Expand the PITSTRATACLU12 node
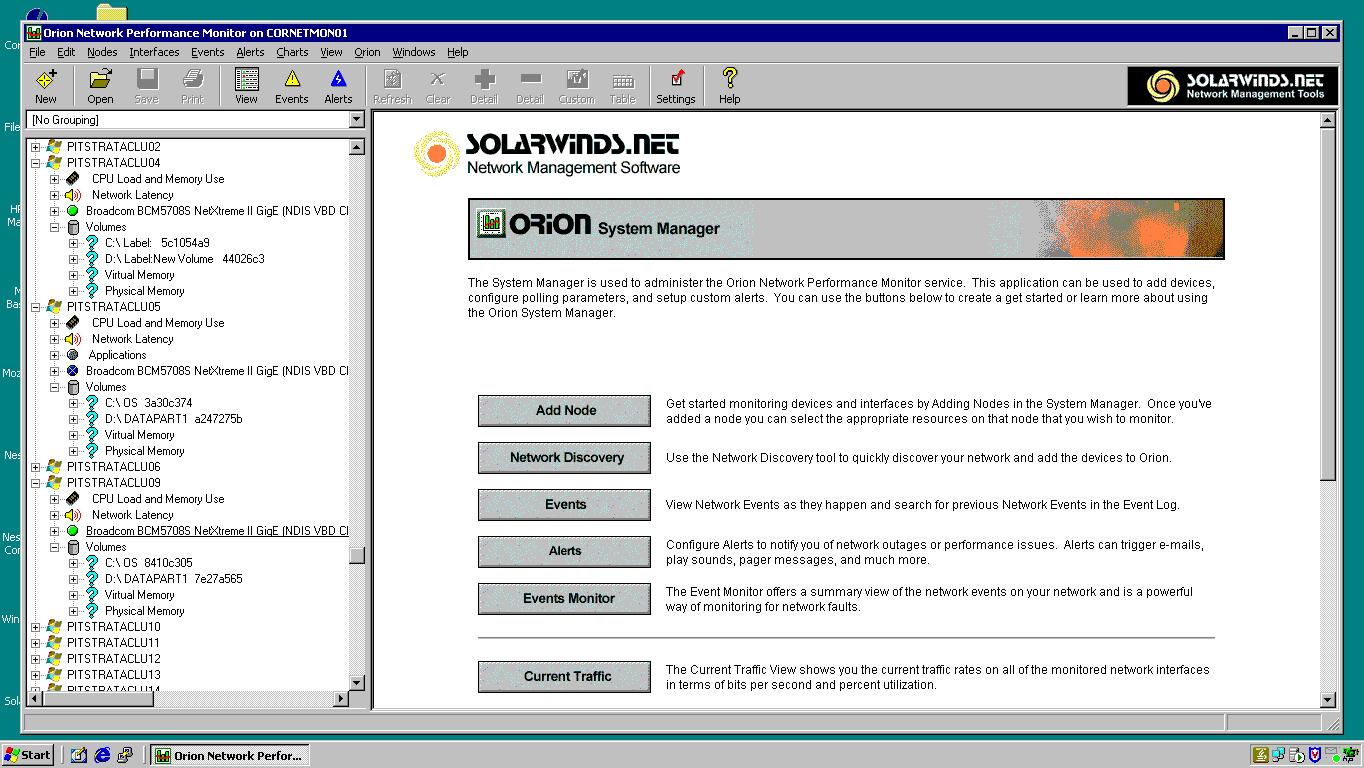1364x768 pixels. click(x=36, y=659)
